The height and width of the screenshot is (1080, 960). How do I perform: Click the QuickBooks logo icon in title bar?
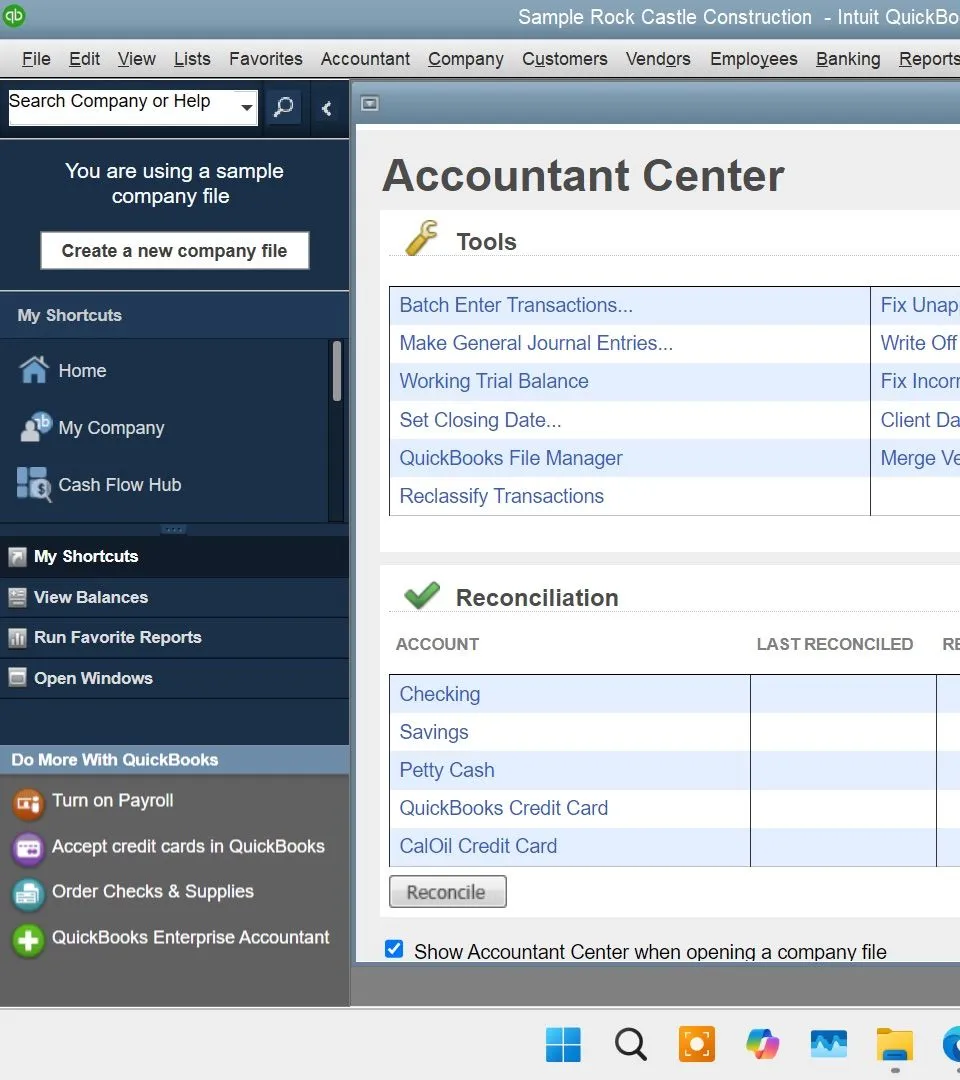[x=14, y=15]
